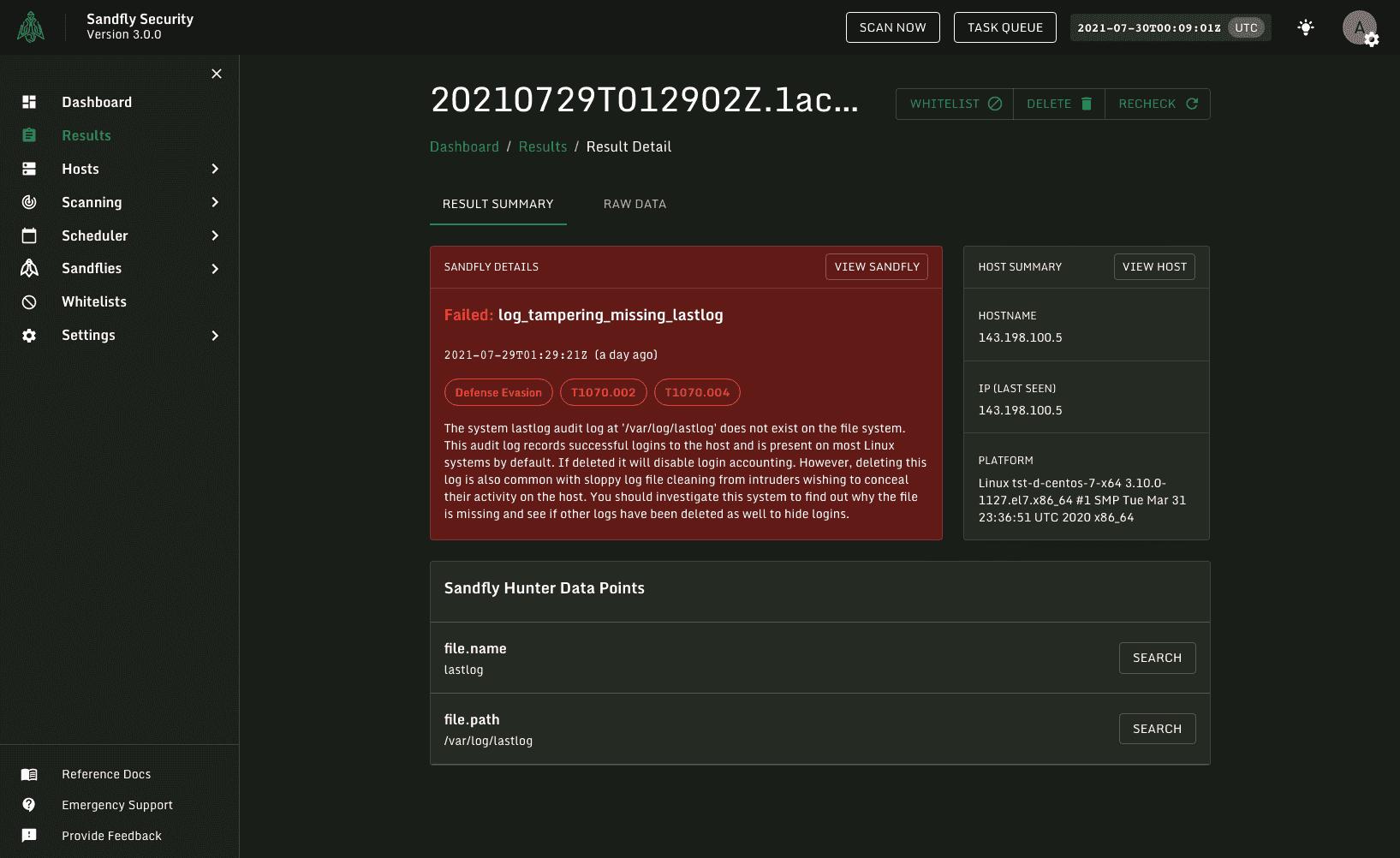
Task: Delete this result with Delete button
Action: [x=1059, y=104]
